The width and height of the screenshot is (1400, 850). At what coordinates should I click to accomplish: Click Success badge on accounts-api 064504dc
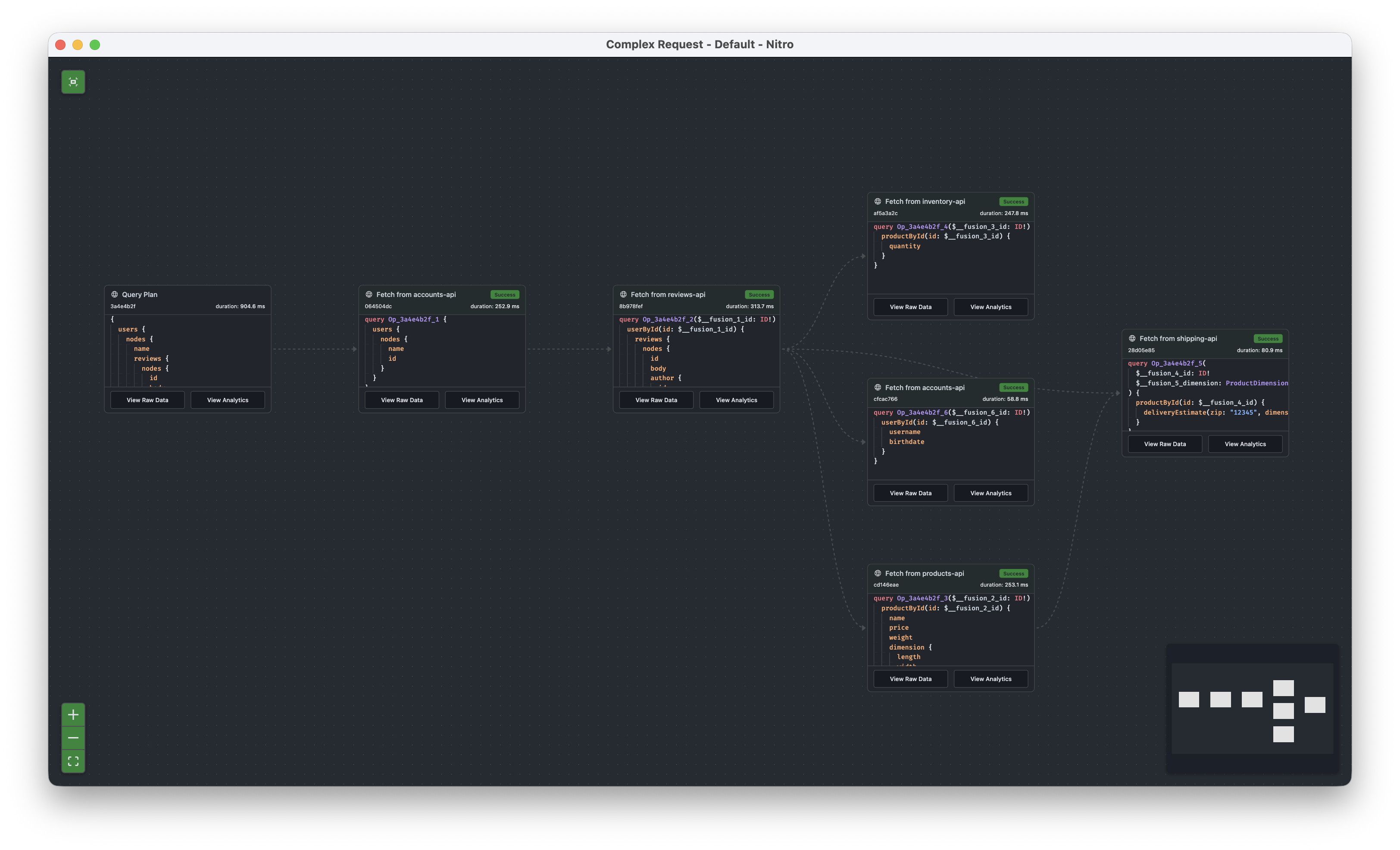[x=505, y=294]
